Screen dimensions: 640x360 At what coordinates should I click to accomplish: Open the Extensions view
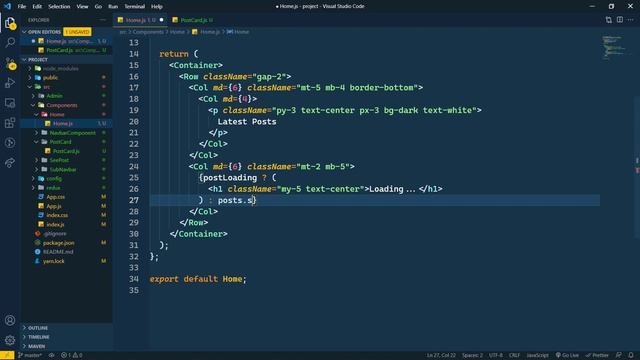pyautogui.click(x=10, y=123)
